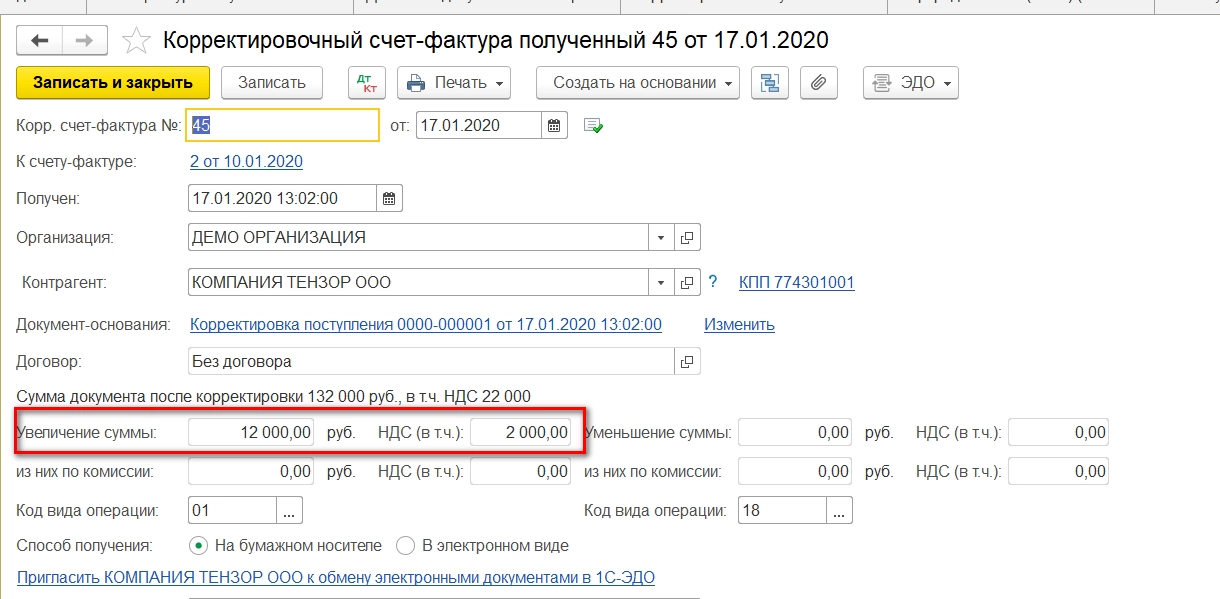Screen dimensions: 1220x599
Task: Click the Записать button
Action: (x=272, y=83)
